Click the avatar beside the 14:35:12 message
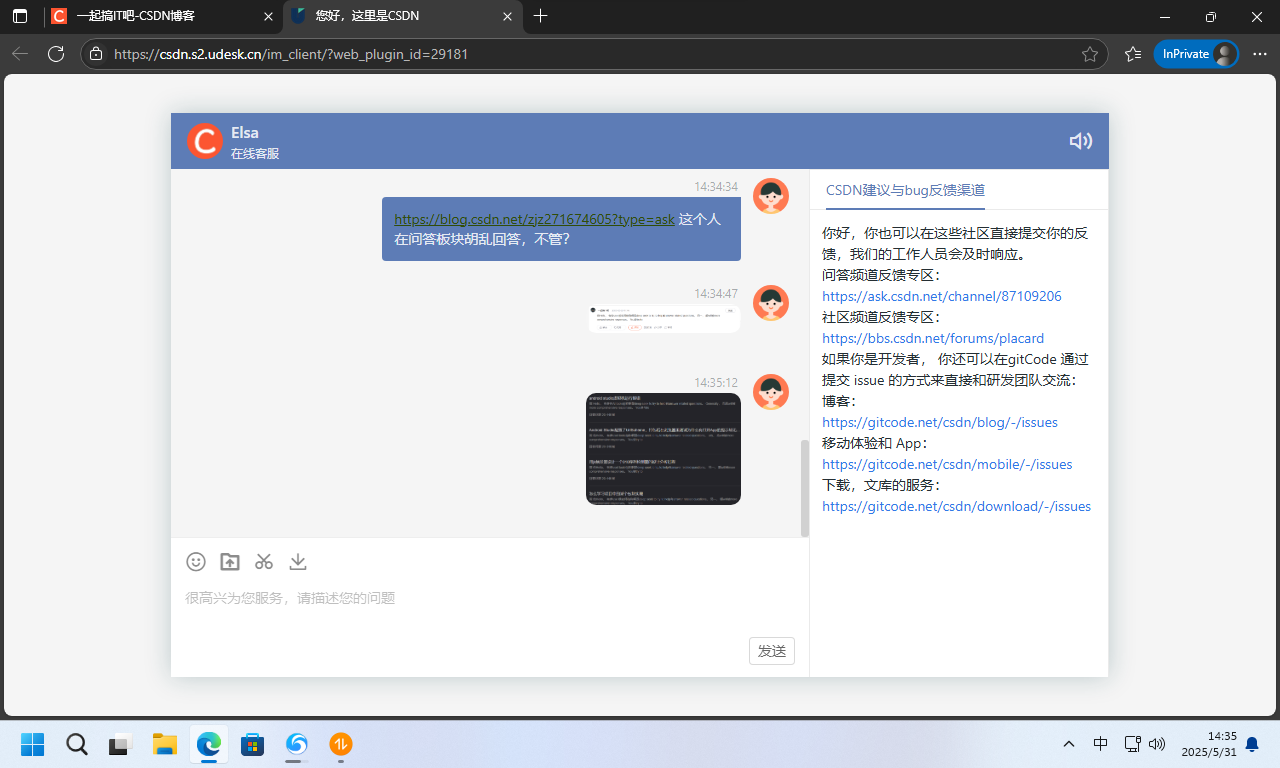The image size is (1280, 768). click(771, 392)
